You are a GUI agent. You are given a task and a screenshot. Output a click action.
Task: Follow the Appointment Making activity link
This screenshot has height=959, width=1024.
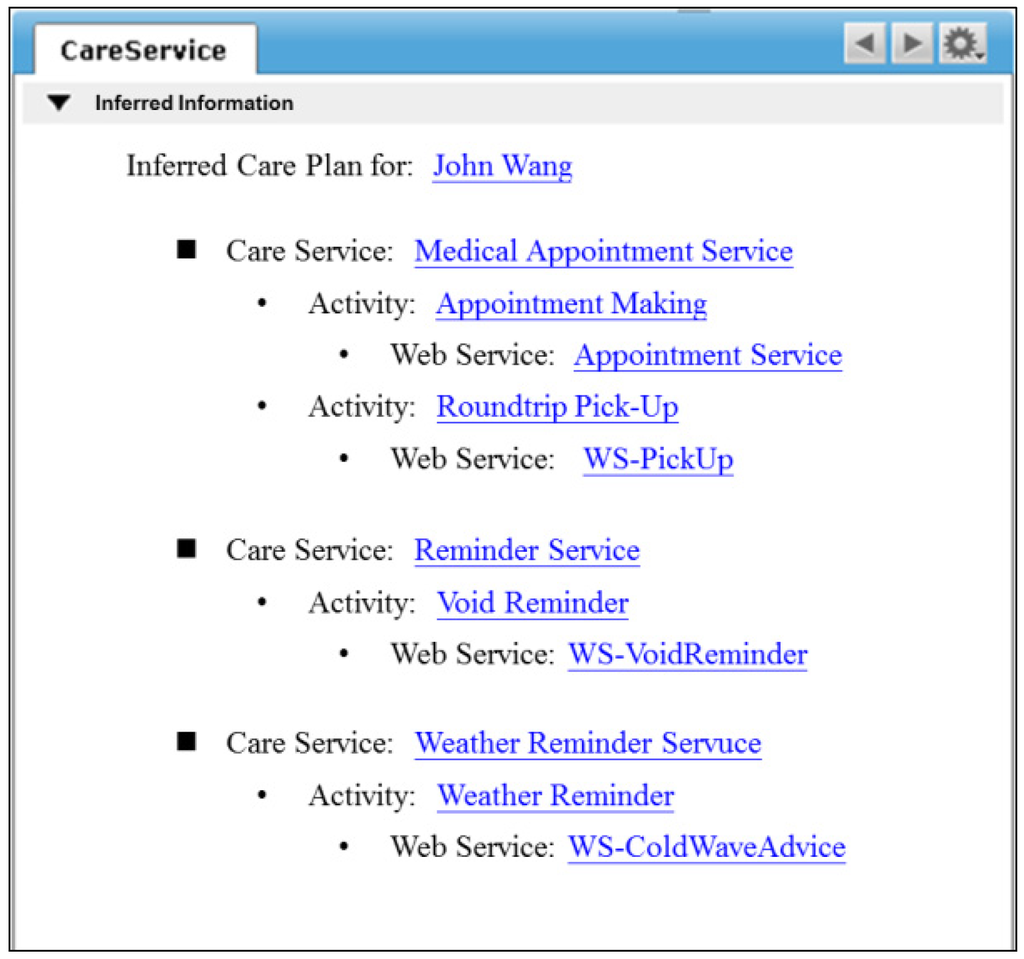click(x=571, y=304)
